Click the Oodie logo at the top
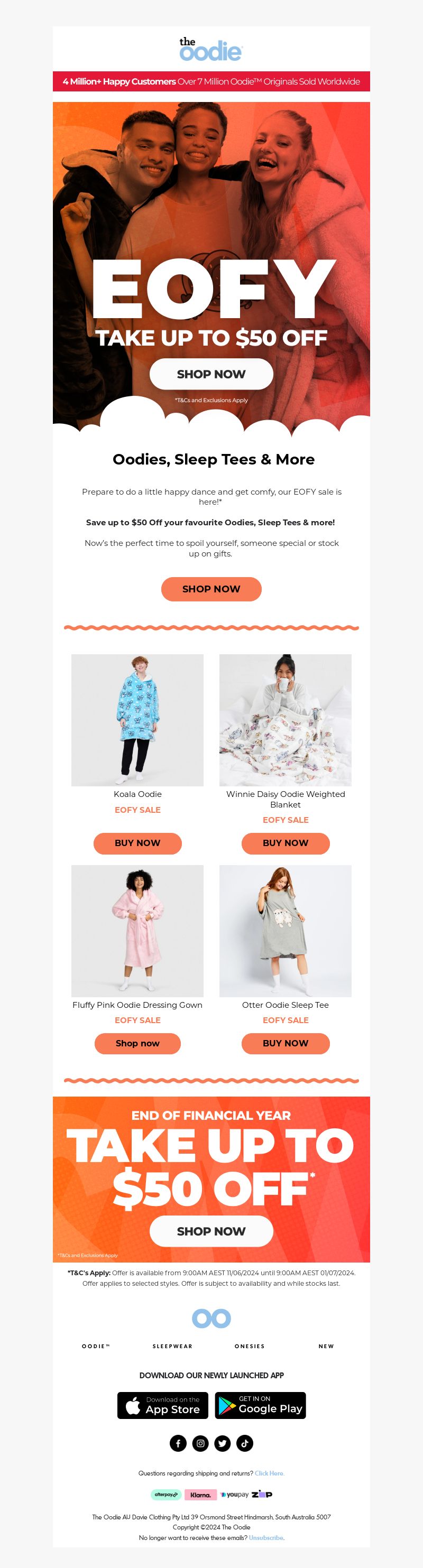This screenshot has height=1568, width=423. click(211, 49)
